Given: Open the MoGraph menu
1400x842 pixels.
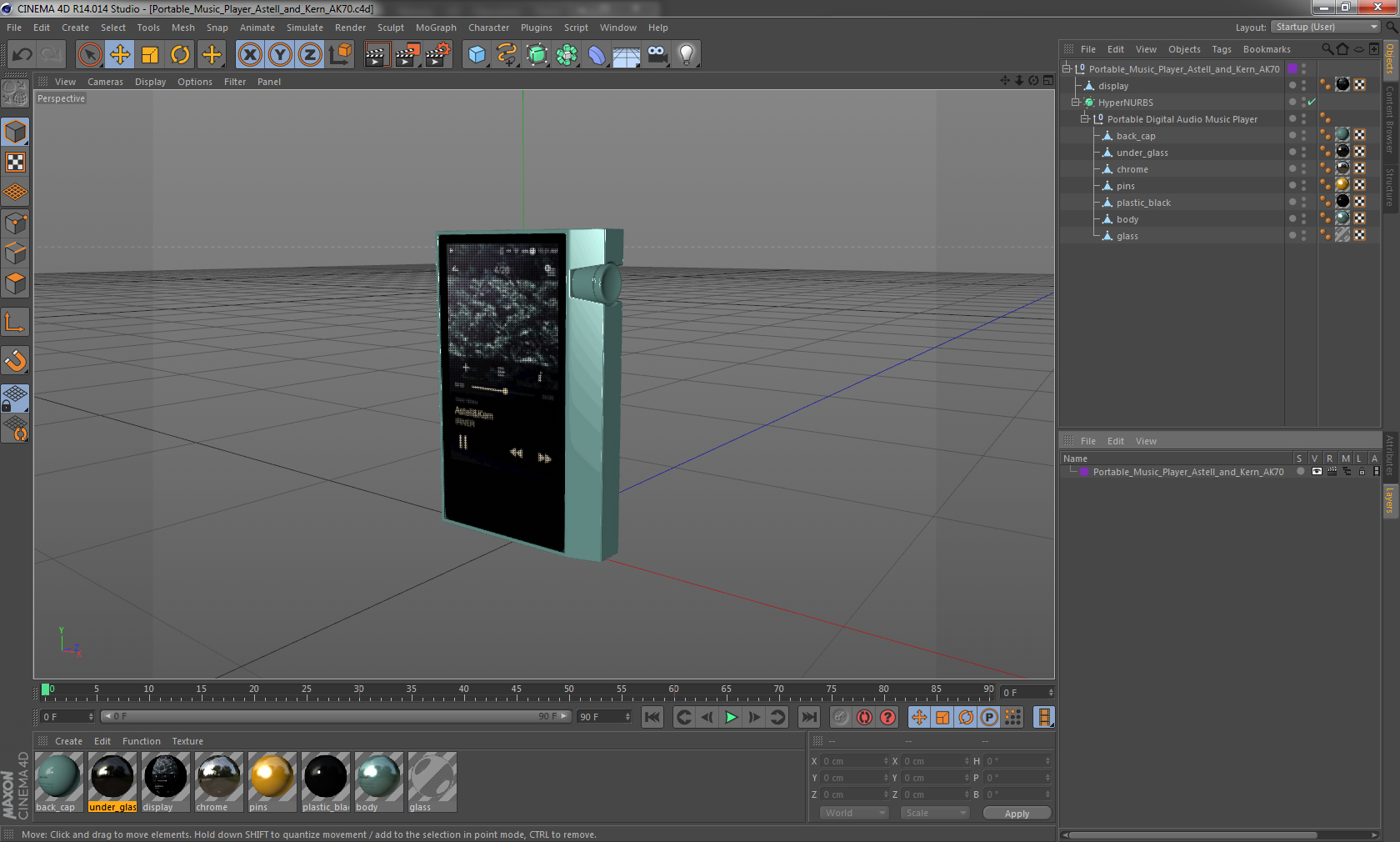Looking at the screenshot, I should 436,28.
